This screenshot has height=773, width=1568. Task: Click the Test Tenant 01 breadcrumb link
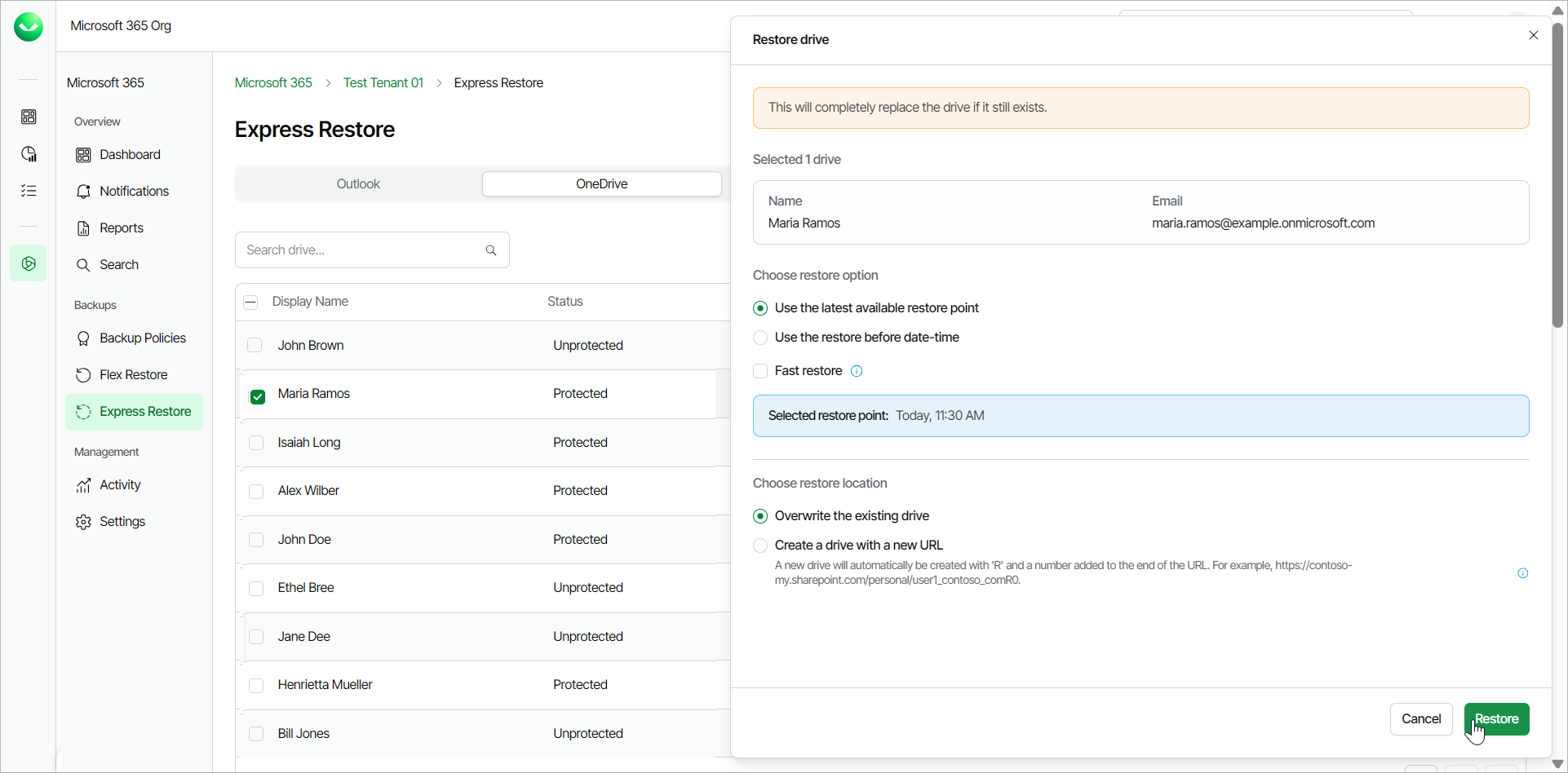pos(383,83)
